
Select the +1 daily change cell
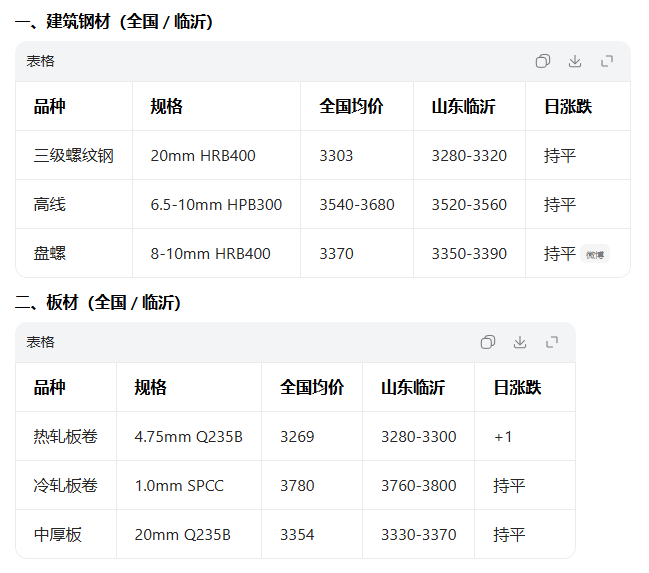(x=503, y=437)
